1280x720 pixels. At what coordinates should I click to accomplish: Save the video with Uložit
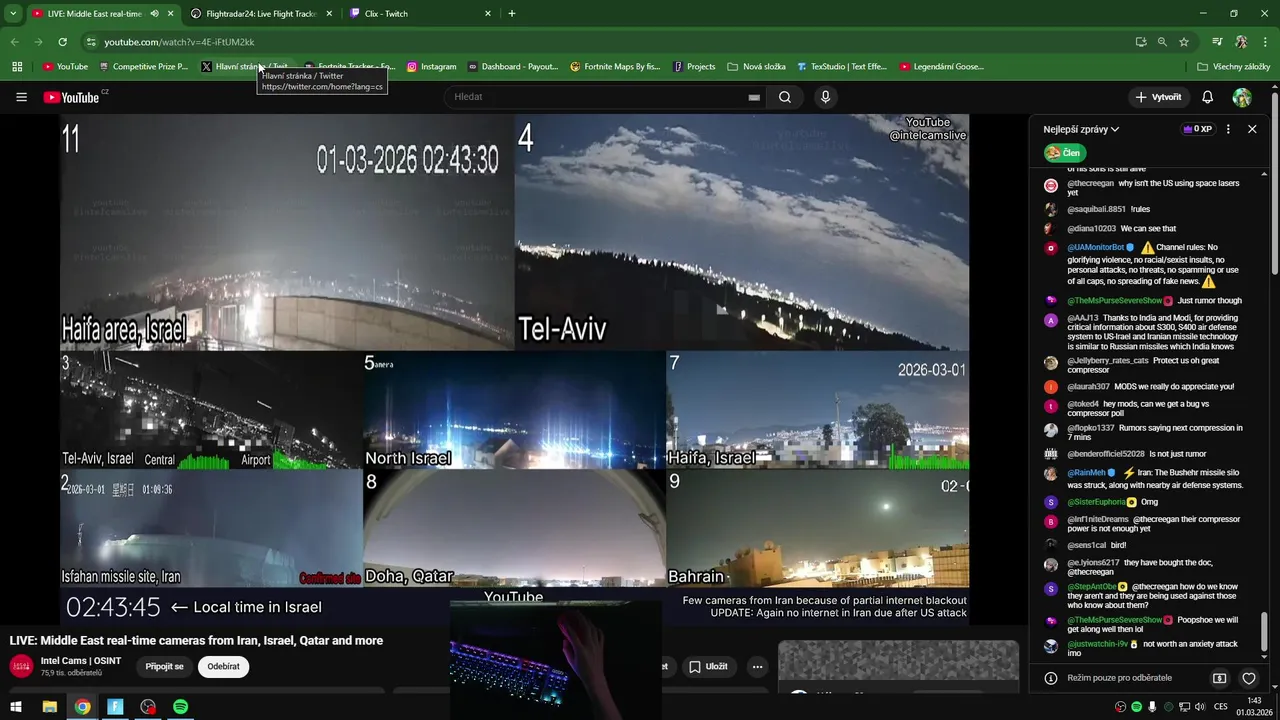(x=708, y=666)
